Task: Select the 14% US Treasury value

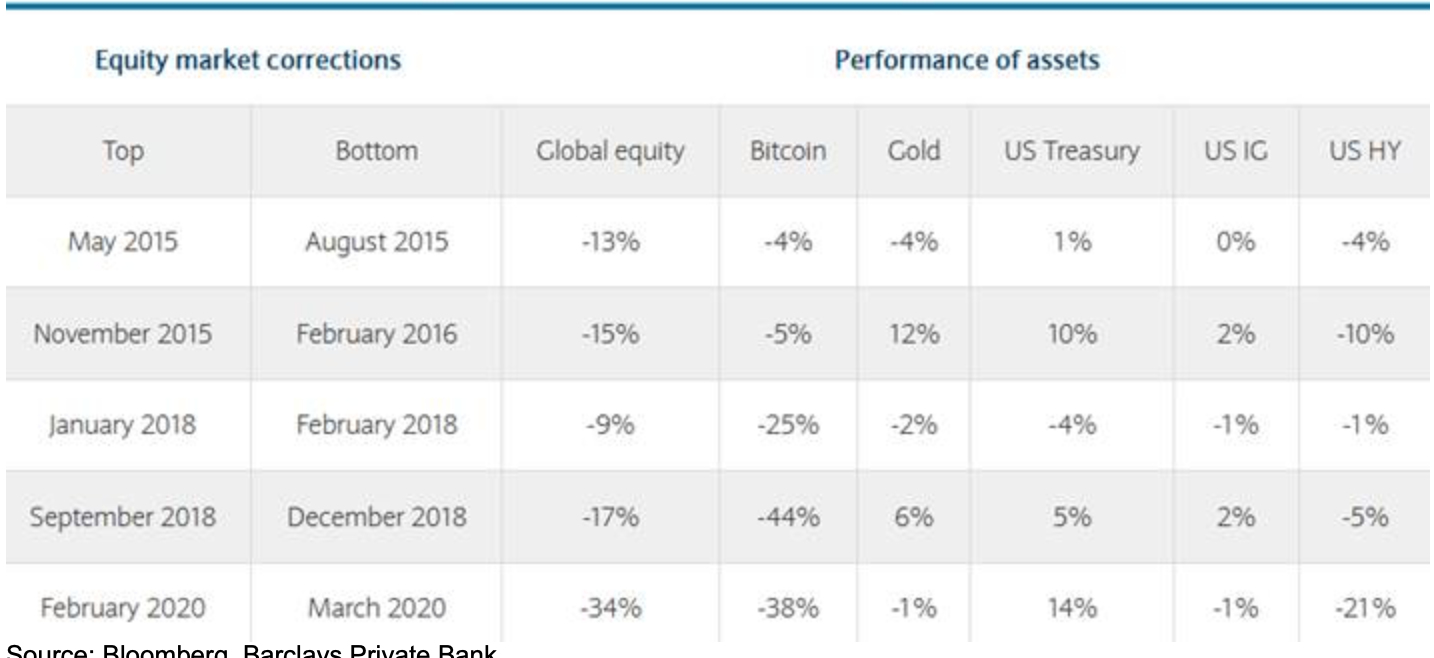Action: coord(1070,609)
